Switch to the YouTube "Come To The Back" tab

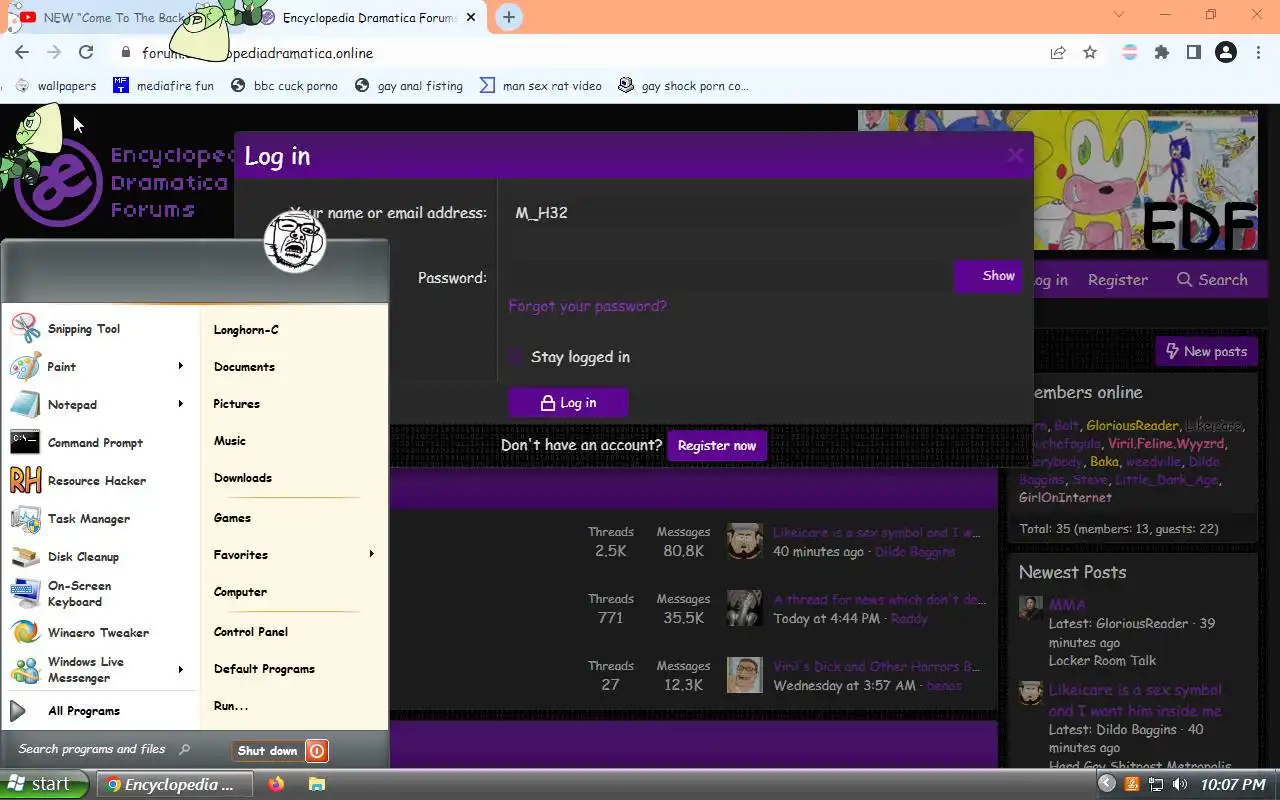tap(114, 17)
